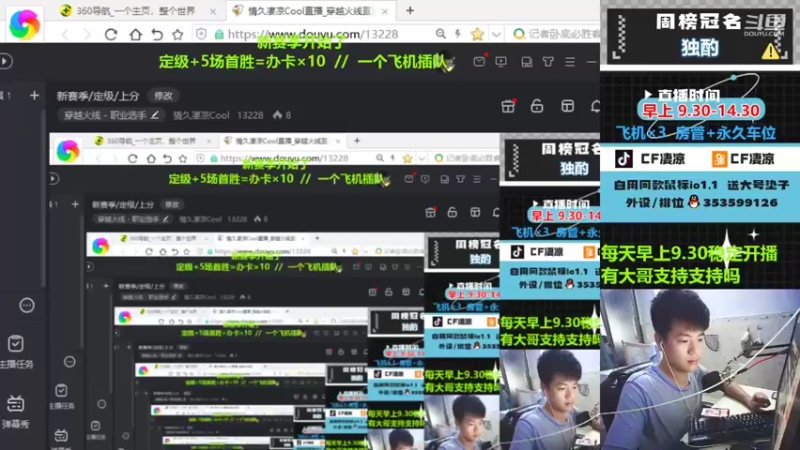Open a new browser tab
Viewport: 800px width, 450px height.
[x=410, y=10]
